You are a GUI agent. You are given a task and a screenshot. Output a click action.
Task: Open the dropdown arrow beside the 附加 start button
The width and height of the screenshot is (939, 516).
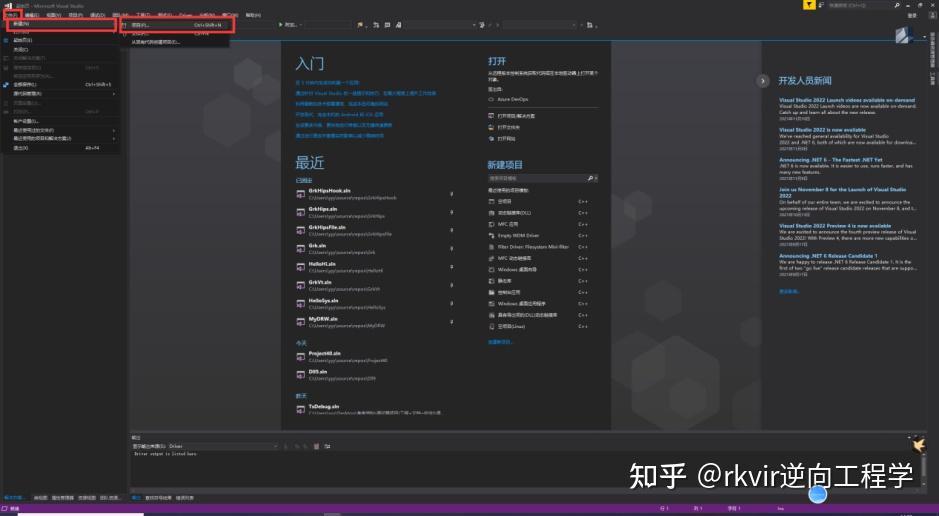point(301,25)
